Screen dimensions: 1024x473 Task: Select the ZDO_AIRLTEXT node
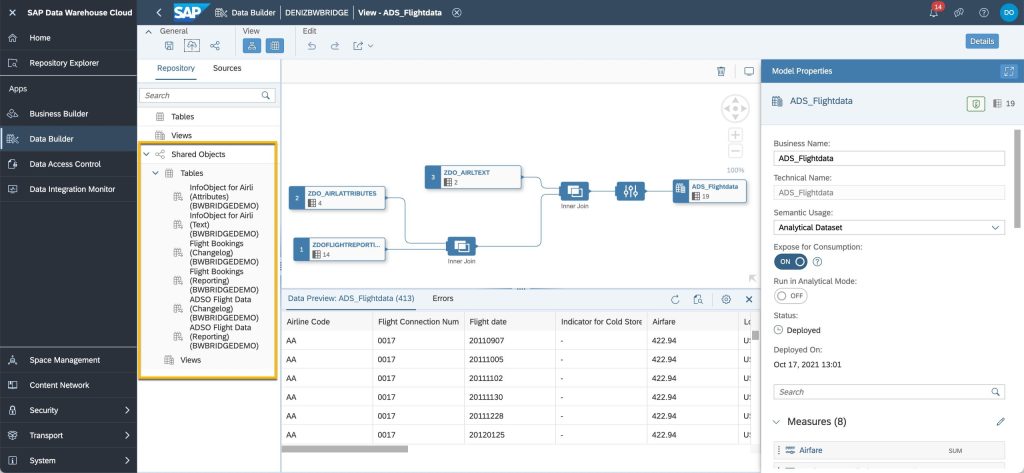point(473,177)
